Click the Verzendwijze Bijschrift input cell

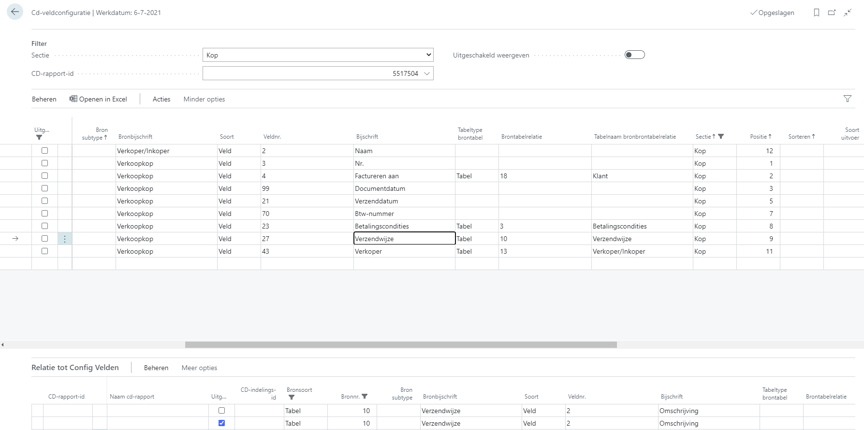404,239
